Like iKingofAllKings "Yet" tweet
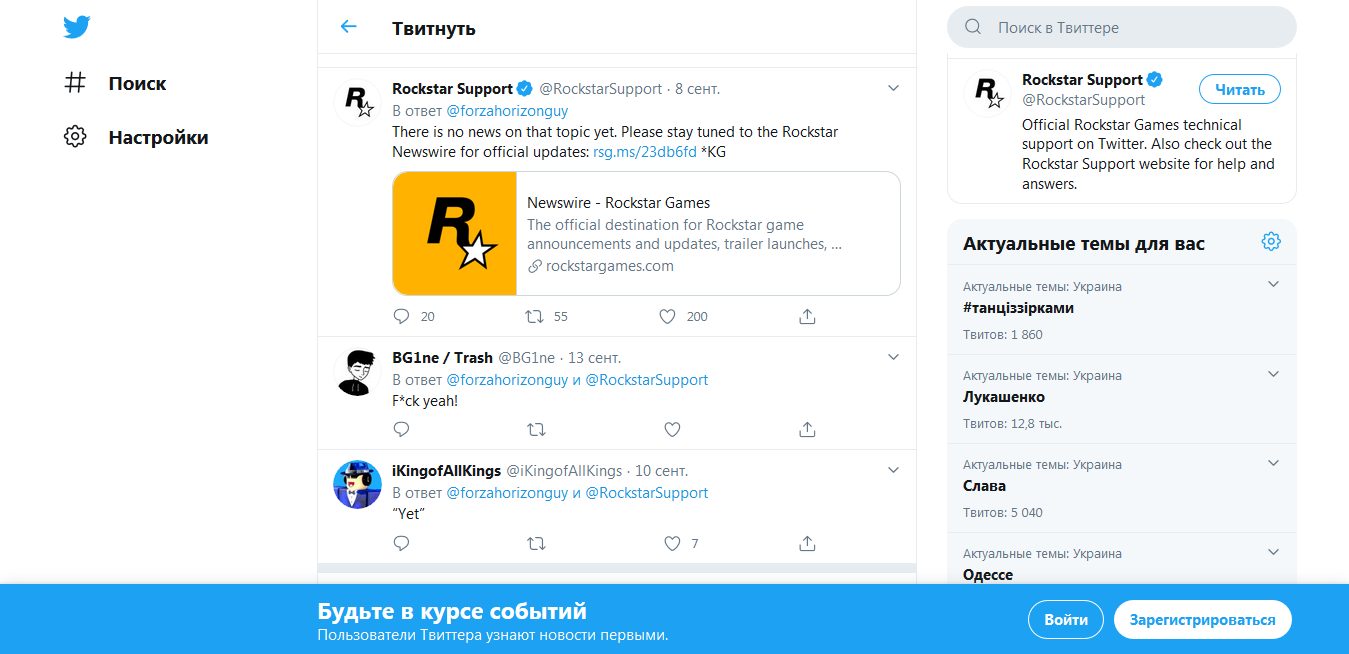The height and width of the screenshot is (654, 1349). tap(672, 543)
